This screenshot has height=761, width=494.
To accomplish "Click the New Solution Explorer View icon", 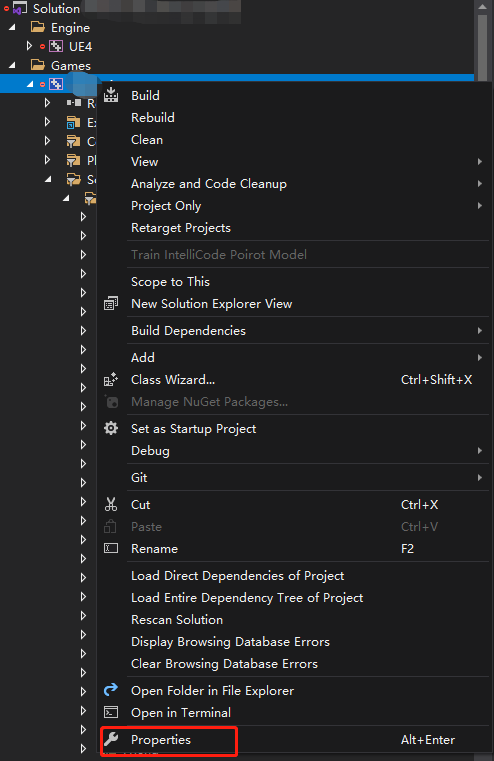I will (111, 303).
